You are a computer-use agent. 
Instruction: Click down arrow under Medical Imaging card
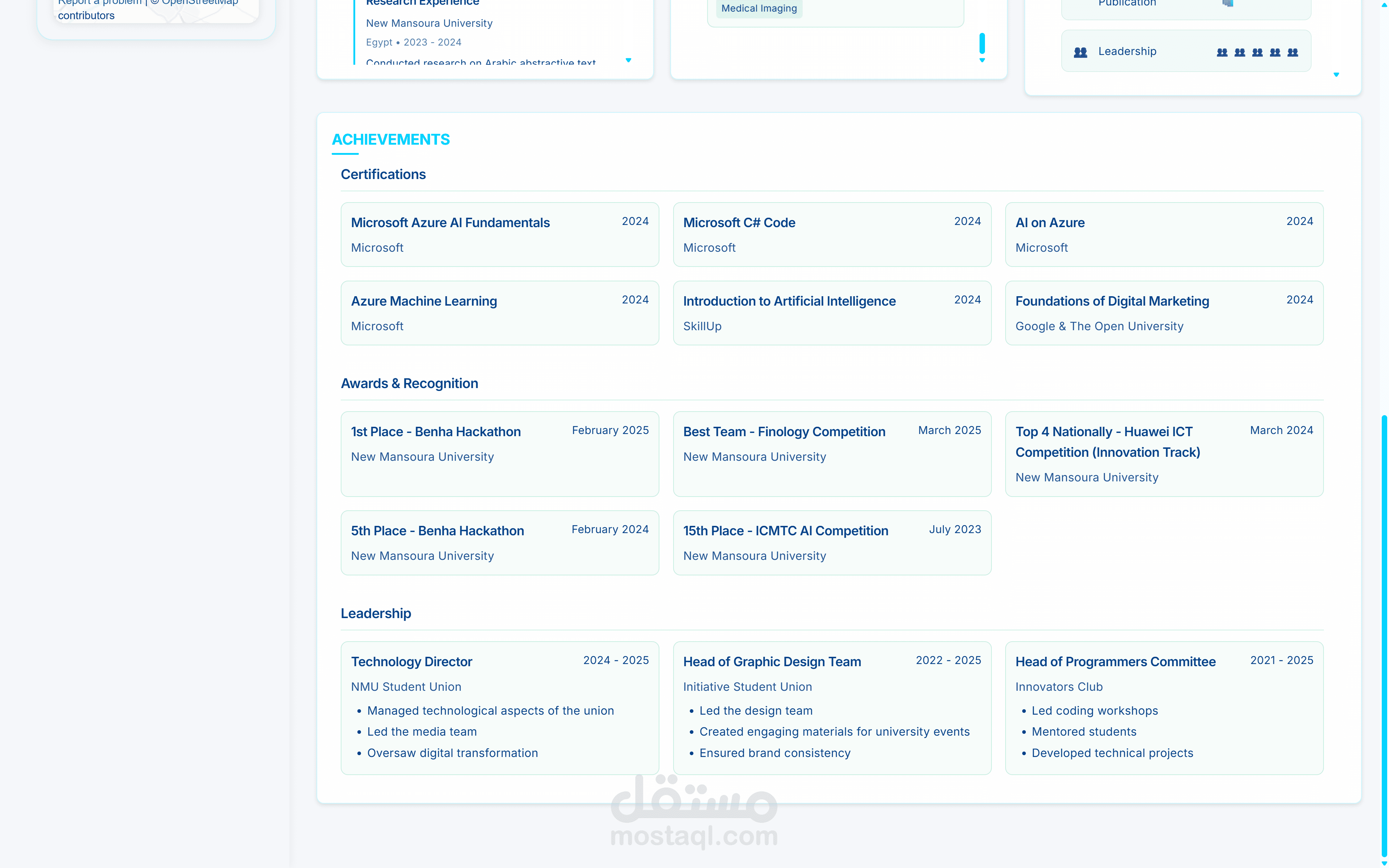[982, 60]
